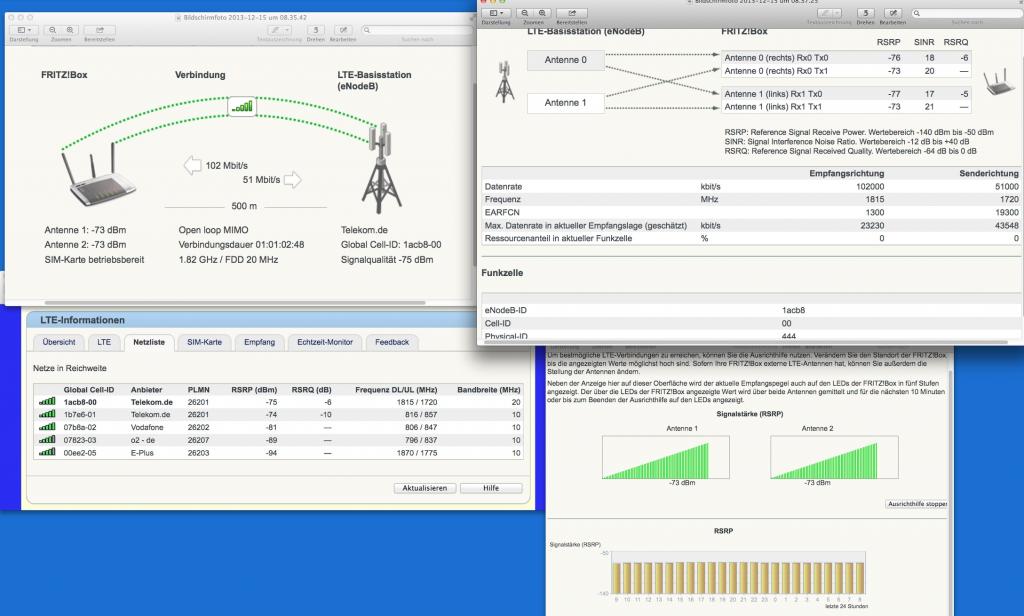This screenshot has width=1024, height=616.
Task: Switch to the Übersicht tab
Action: point(59,342)
